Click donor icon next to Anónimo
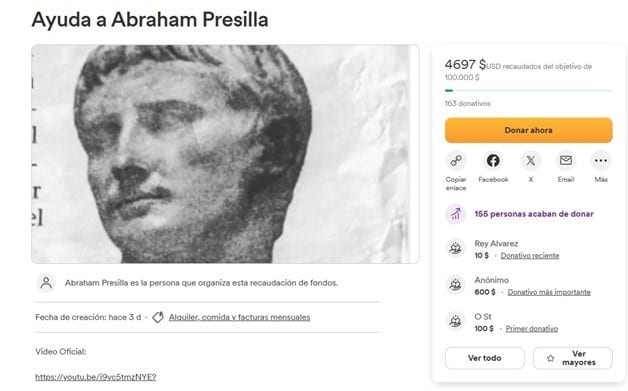This screenshot has height=391, width=628. pos(455,285)
